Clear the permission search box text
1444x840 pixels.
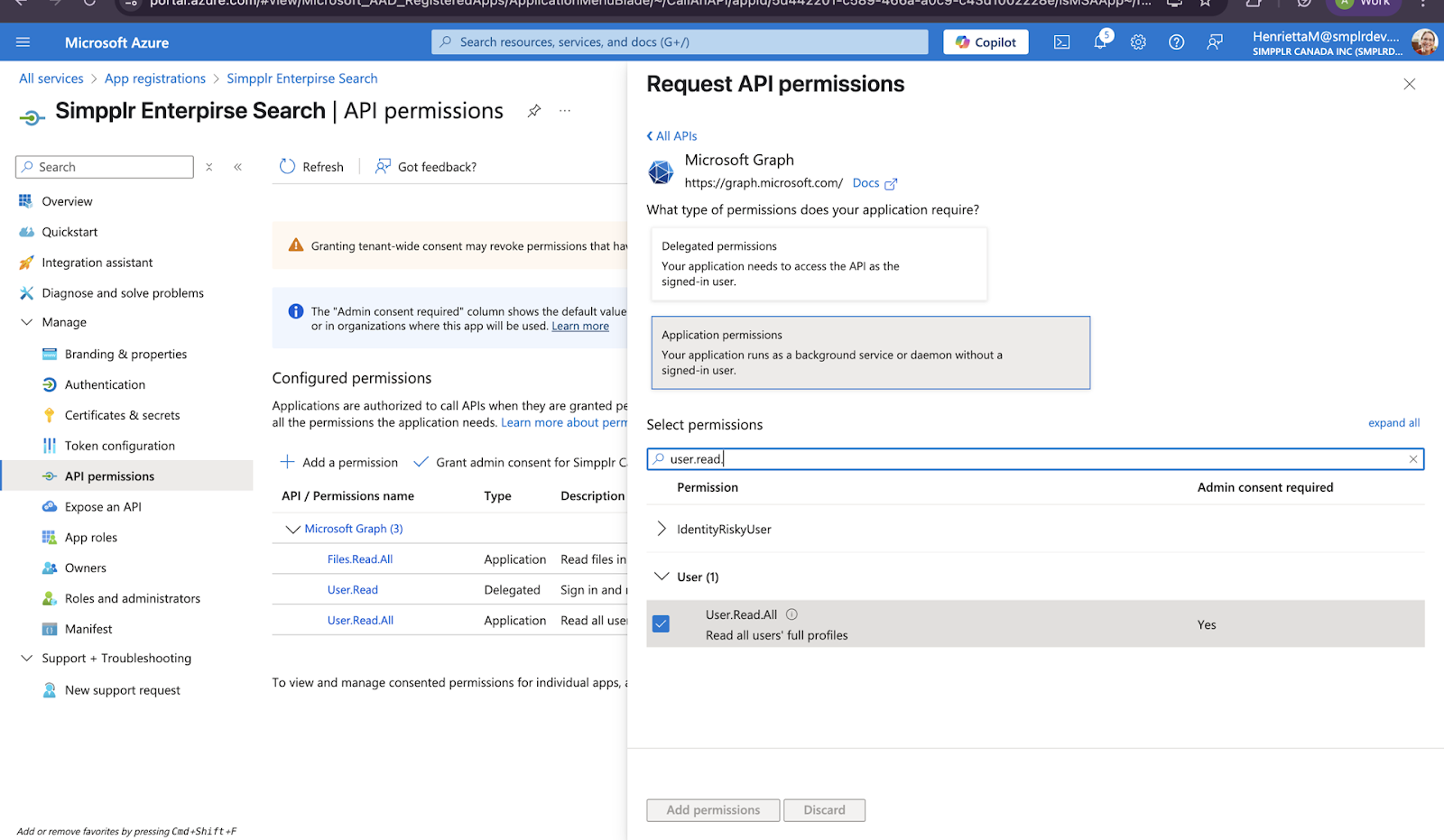click(1412, 459)
